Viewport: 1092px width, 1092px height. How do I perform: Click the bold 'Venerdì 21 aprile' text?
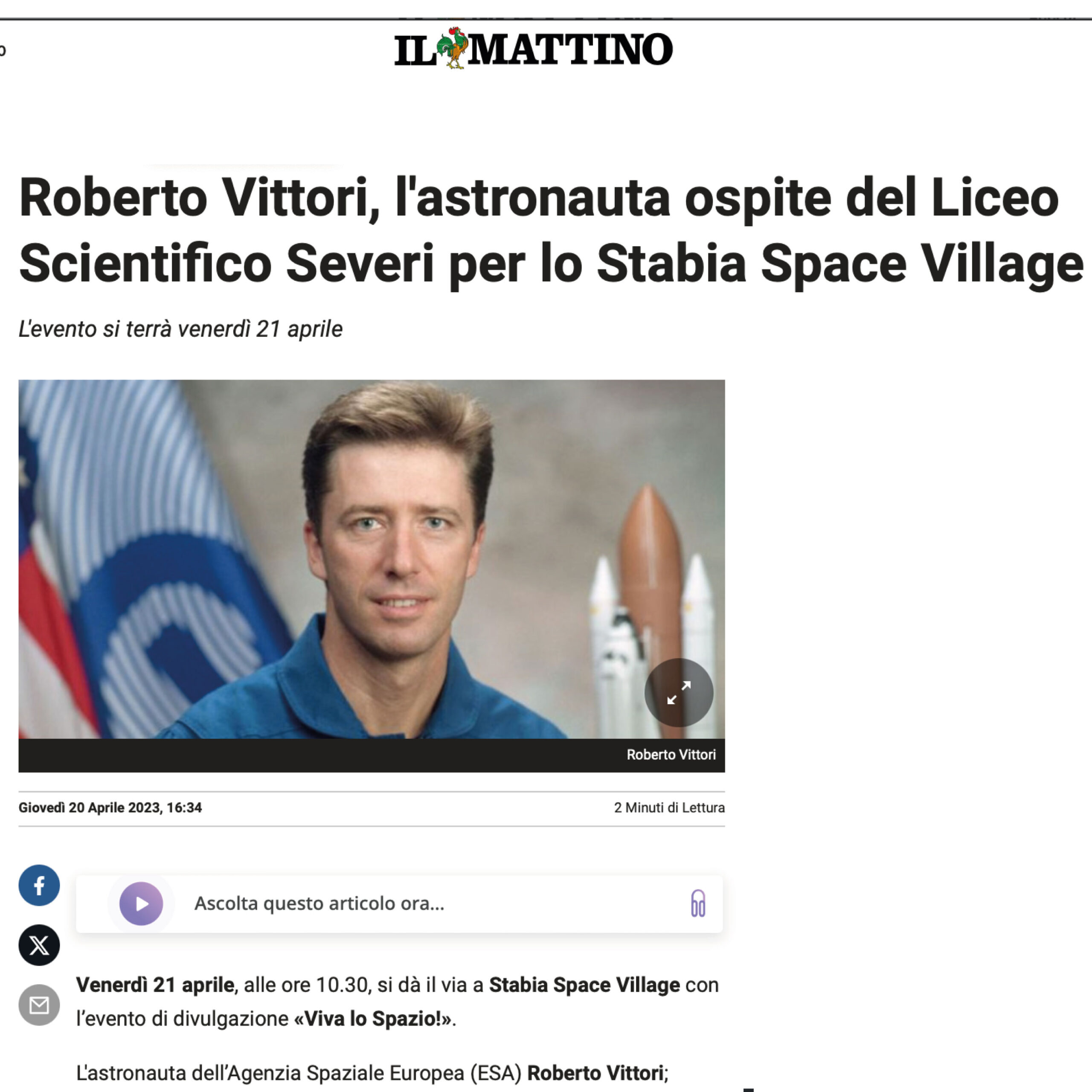155,985
